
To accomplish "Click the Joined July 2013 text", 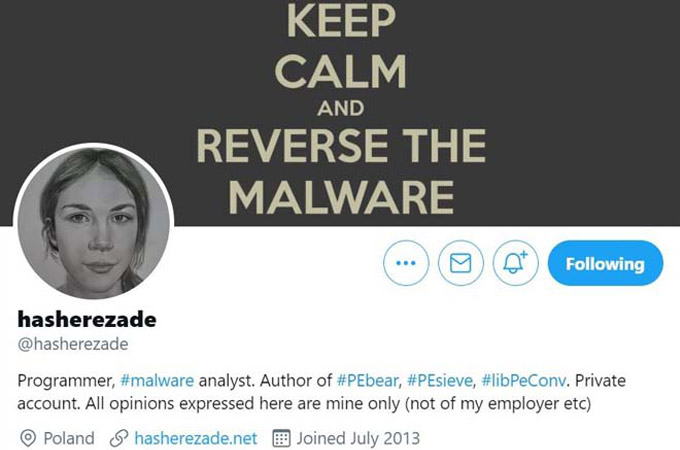I will (x=358, y=438).
